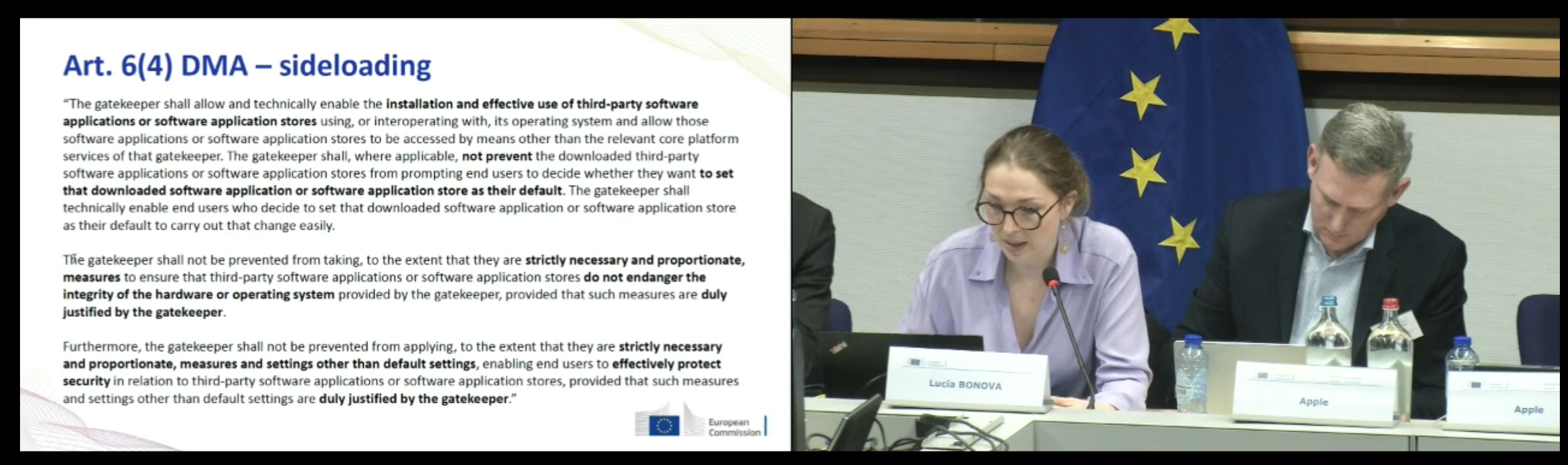The width and height of the screenshot is (1568, 465).
Task: Click the red ThinkPad logo on black laptop
Action: pyautogui.click(x=839, y=348)
